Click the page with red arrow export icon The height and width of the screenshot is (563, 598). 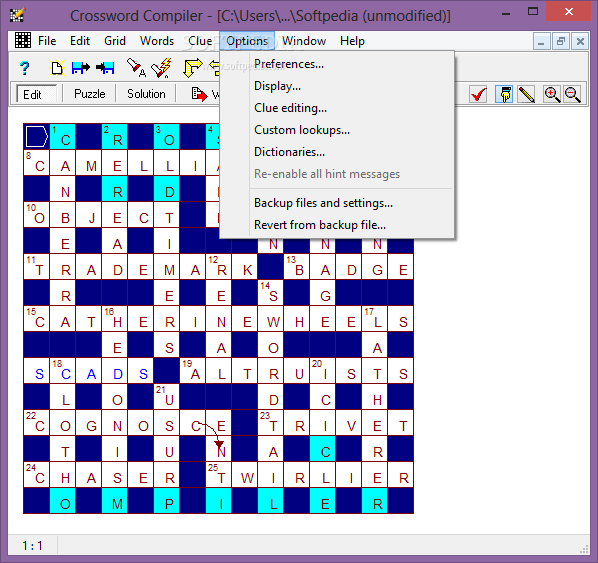[x=199, y=94]
